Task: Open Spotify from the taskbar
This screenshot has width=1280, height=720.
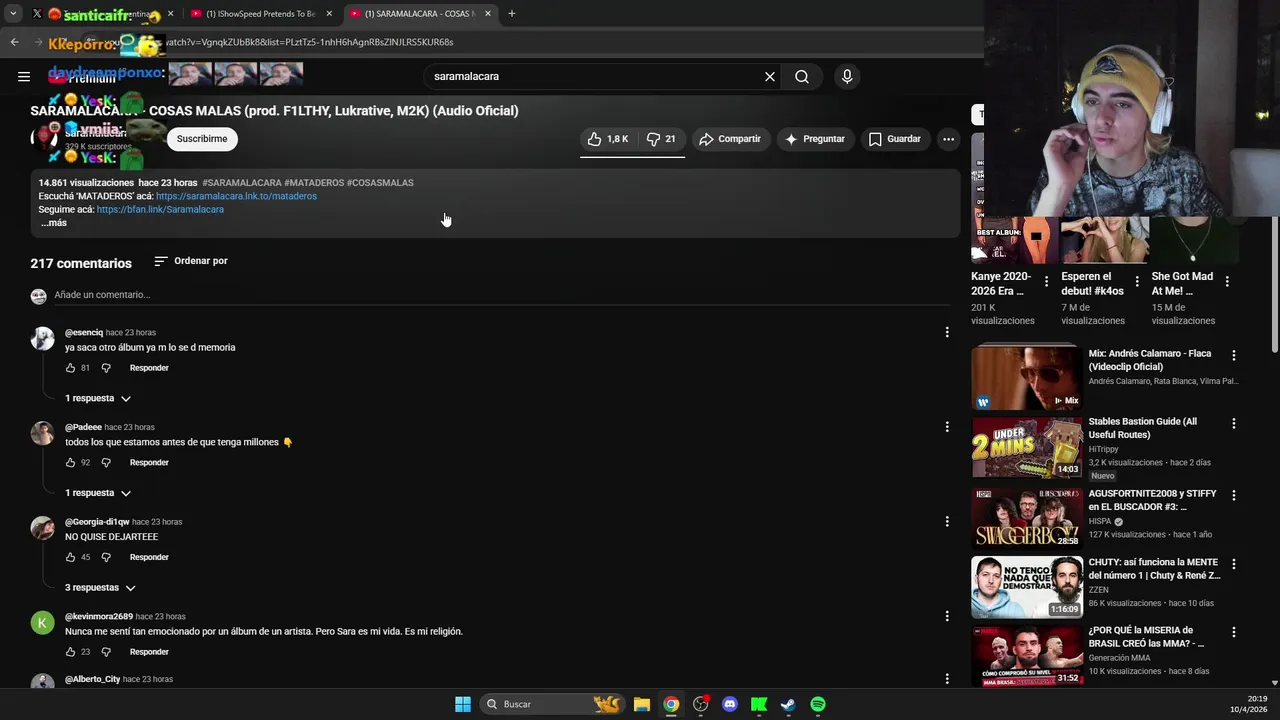Action: [818, 704]
